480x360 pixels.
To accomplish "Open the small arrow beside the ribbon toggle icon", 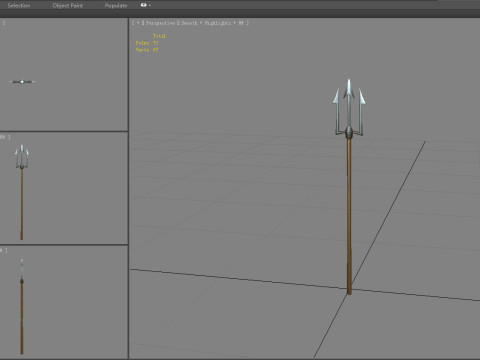I will pos(150,5).
